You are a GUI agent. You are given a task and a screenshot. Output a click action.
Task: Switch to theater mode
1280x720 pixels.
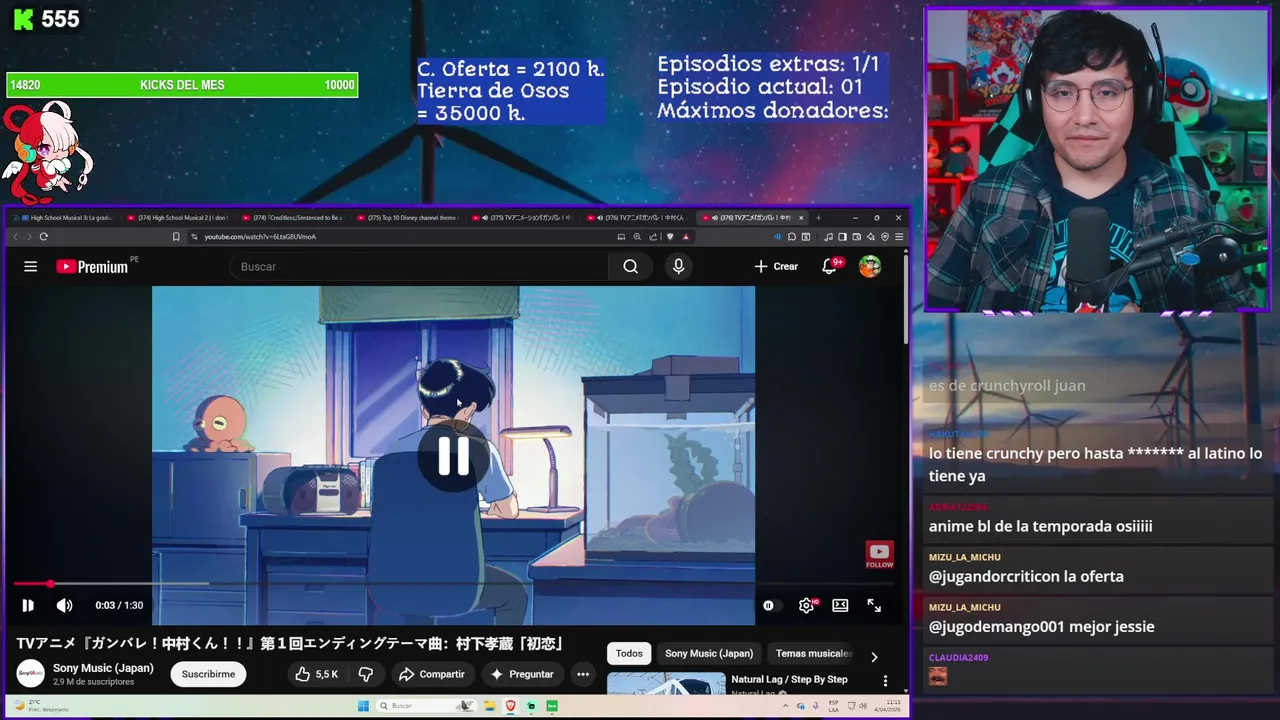(840, 605)
